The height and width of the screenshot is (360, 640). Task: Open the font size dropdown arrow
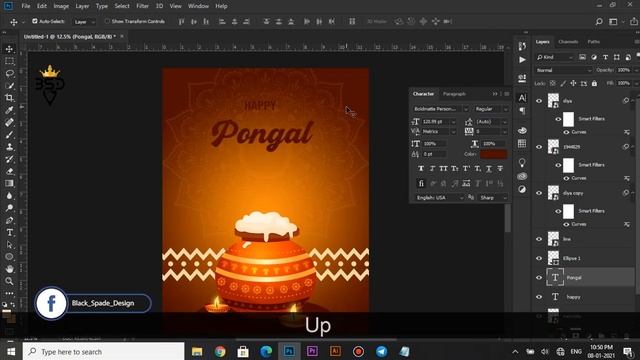pyautogui.click(x=453, y=122)
